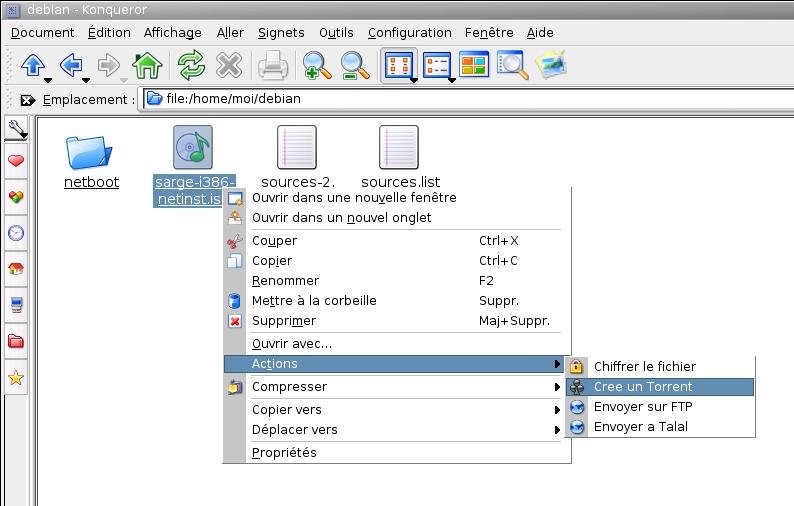Open the Actions submenu entry

pos(397,364)
